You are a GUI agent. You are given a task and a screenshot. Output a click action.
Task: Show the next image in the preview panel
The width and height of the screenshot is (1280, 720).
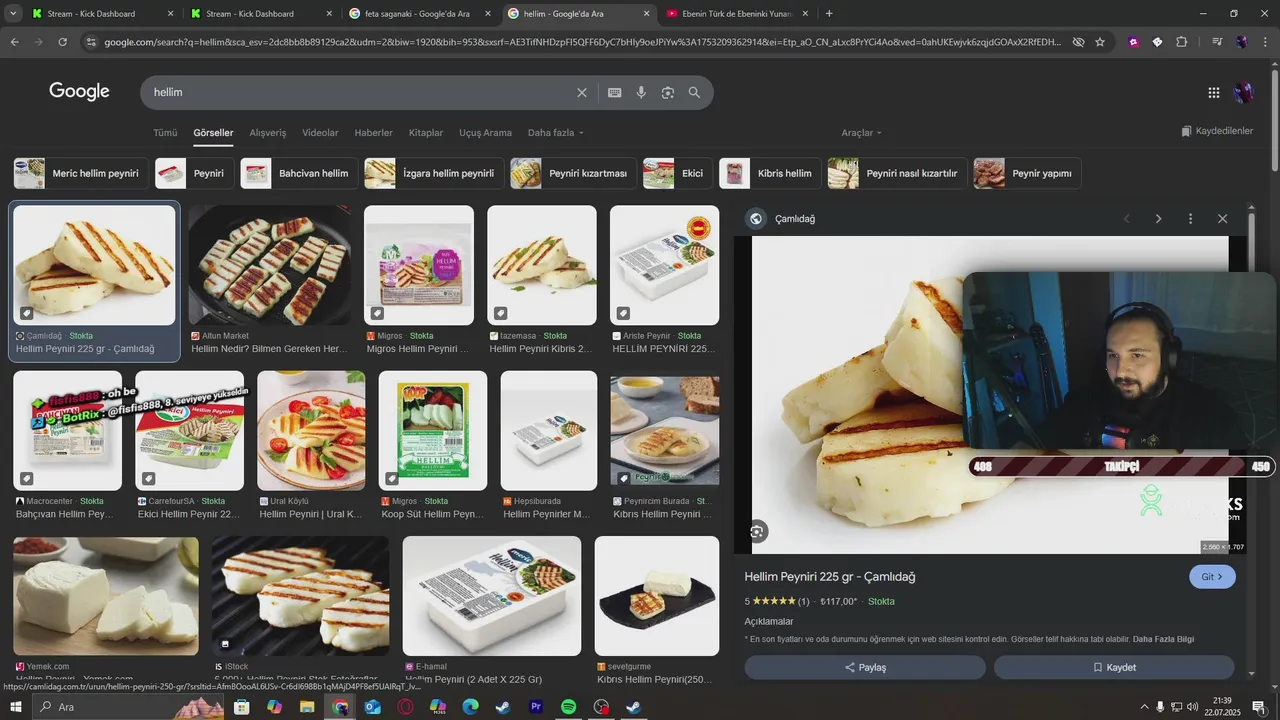click(x=1158, y=218)
